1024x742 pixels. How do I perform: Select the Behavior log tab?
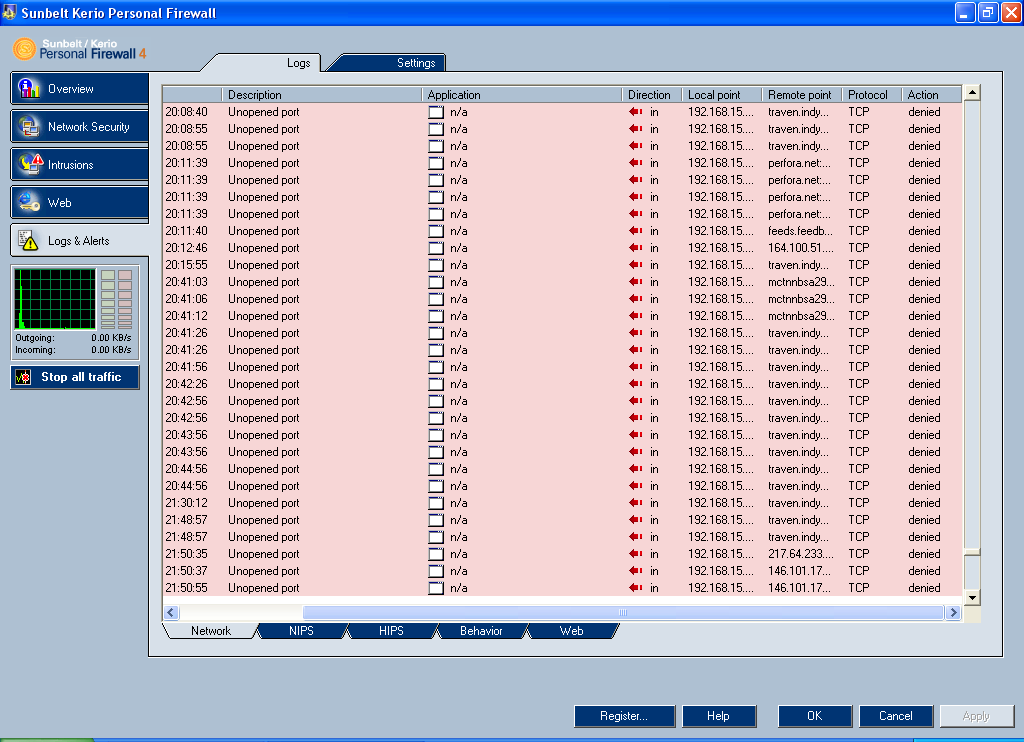point(481,631)
